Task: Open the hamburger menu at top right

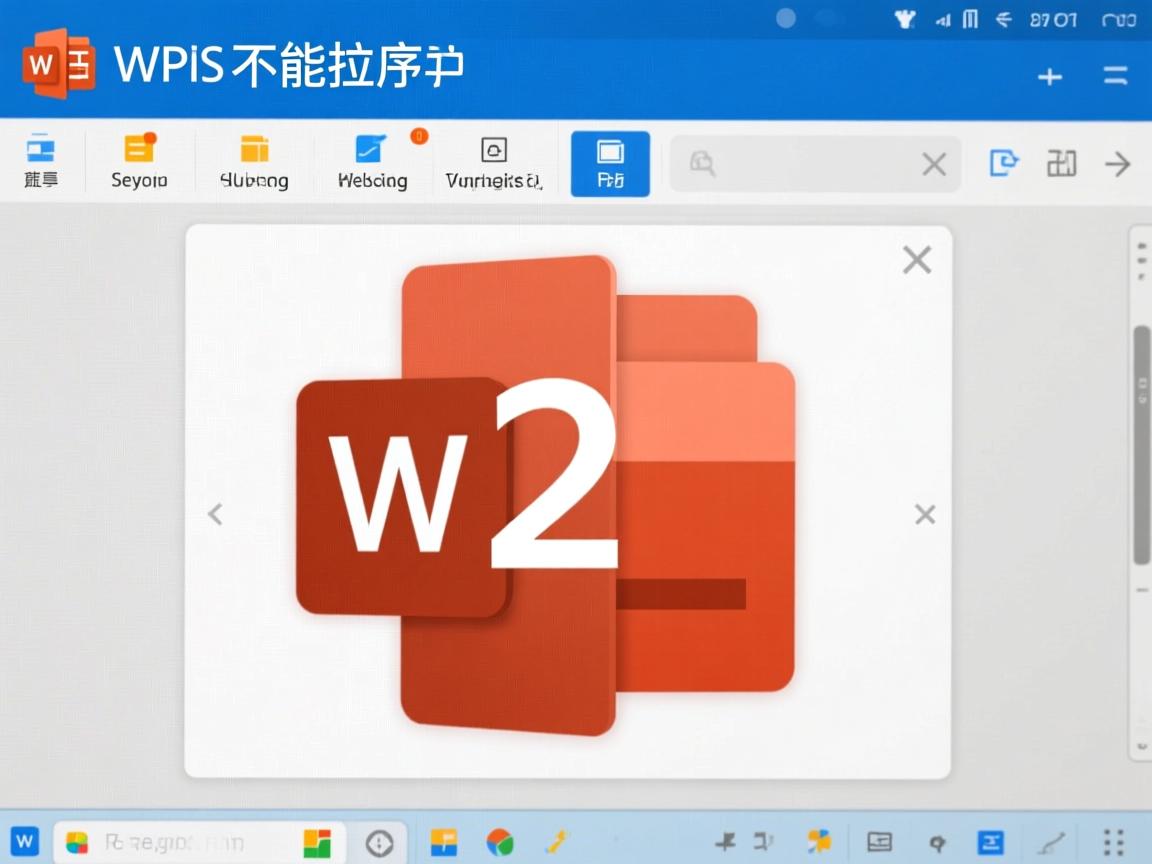Action: pyautogui.click(x=1115, y=75)
